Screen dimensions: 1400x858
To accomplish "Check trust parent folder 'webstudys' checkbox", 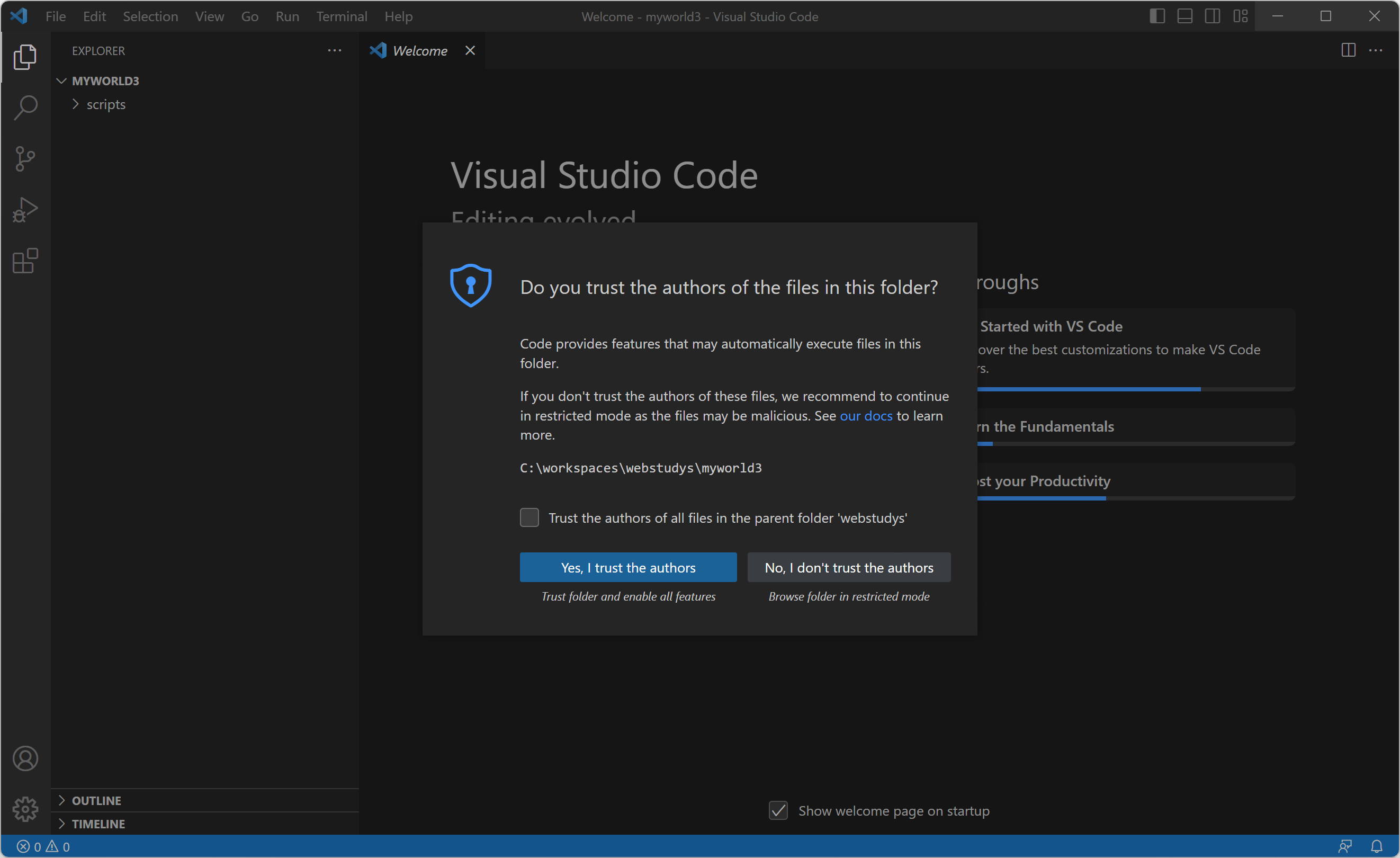I will click(x=529, y=517).
